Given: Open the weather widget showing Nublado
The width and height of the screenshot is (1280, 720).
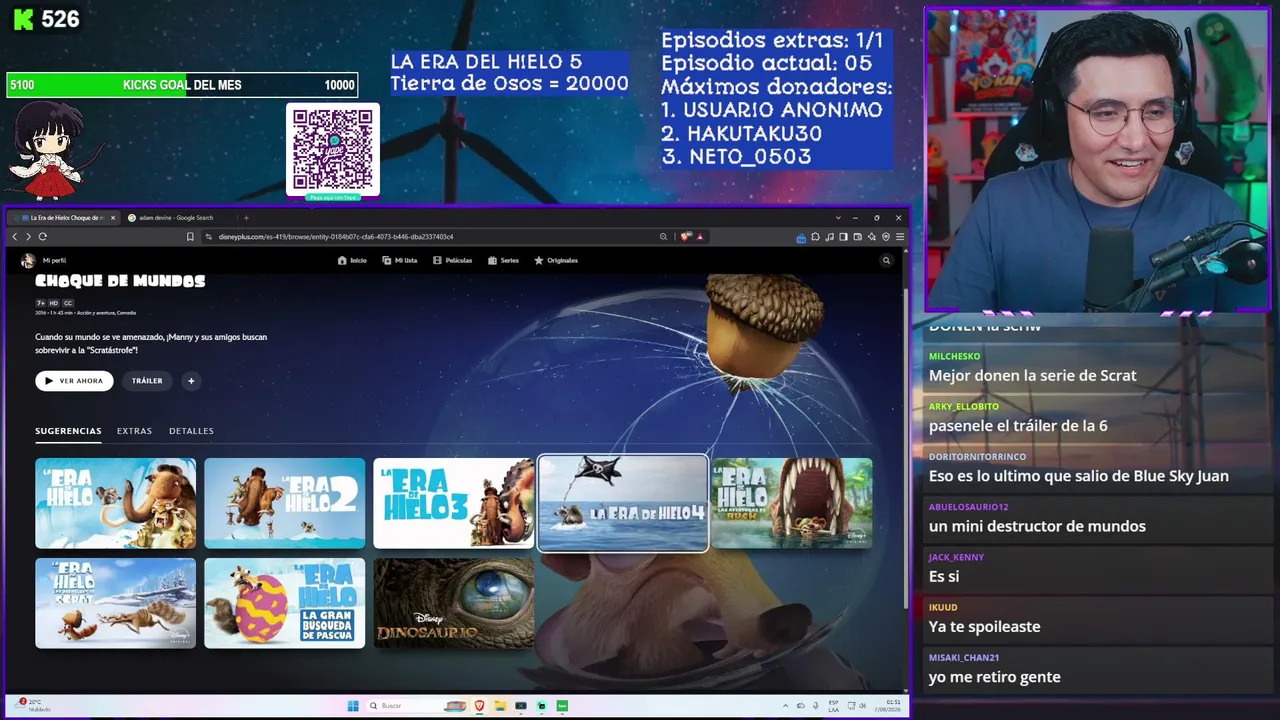Looking at the screenshot, I should click(35, 705).
